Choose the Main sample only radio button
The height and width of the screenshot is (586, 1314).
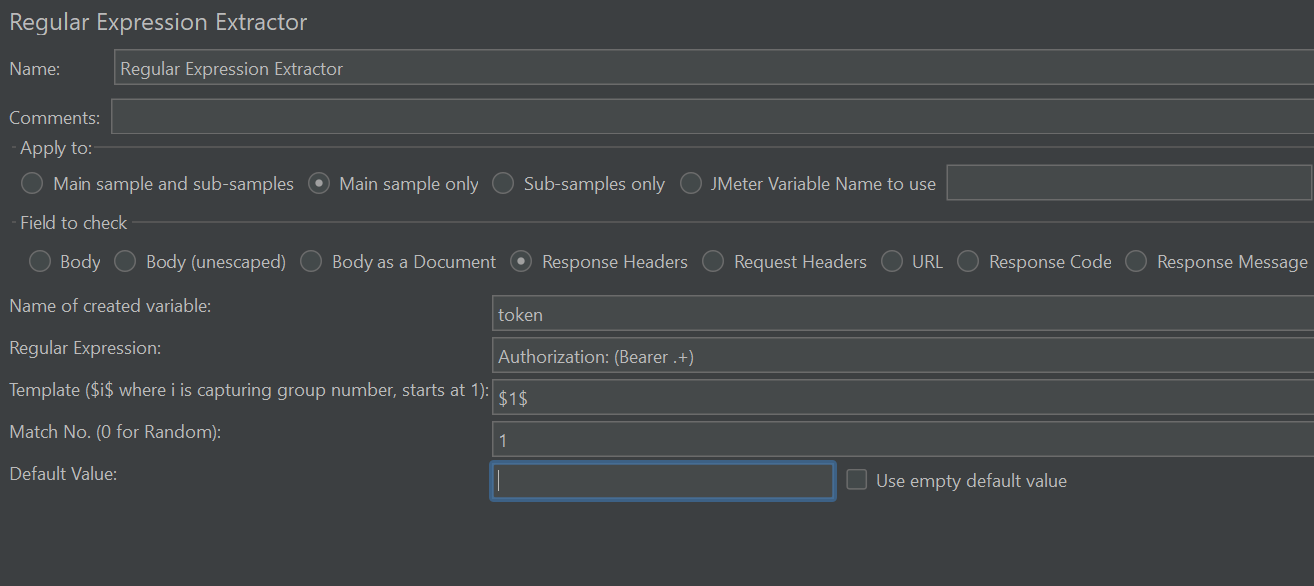click(319, 184)
